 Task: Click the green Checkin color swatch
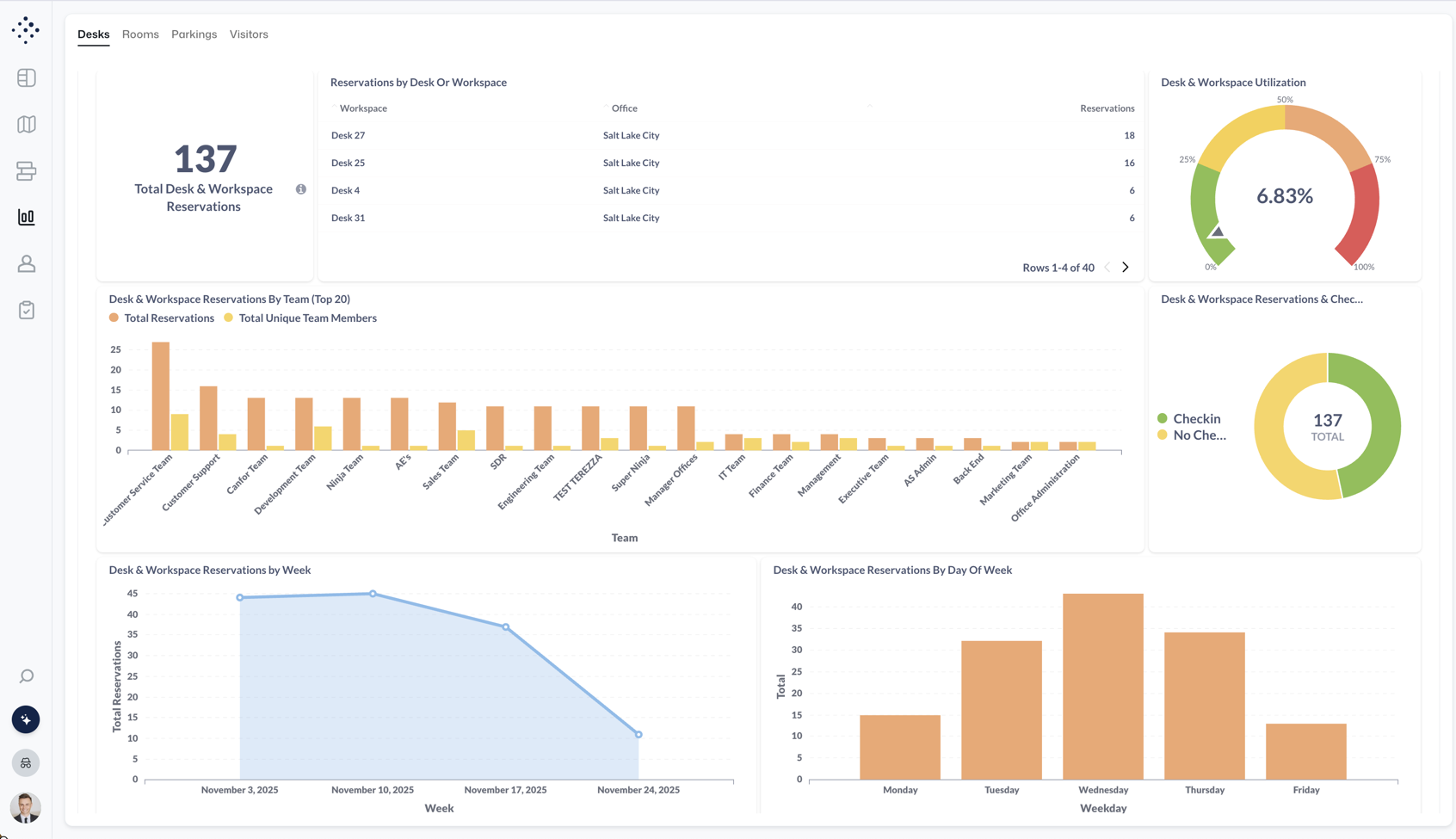pos(1163,418)
